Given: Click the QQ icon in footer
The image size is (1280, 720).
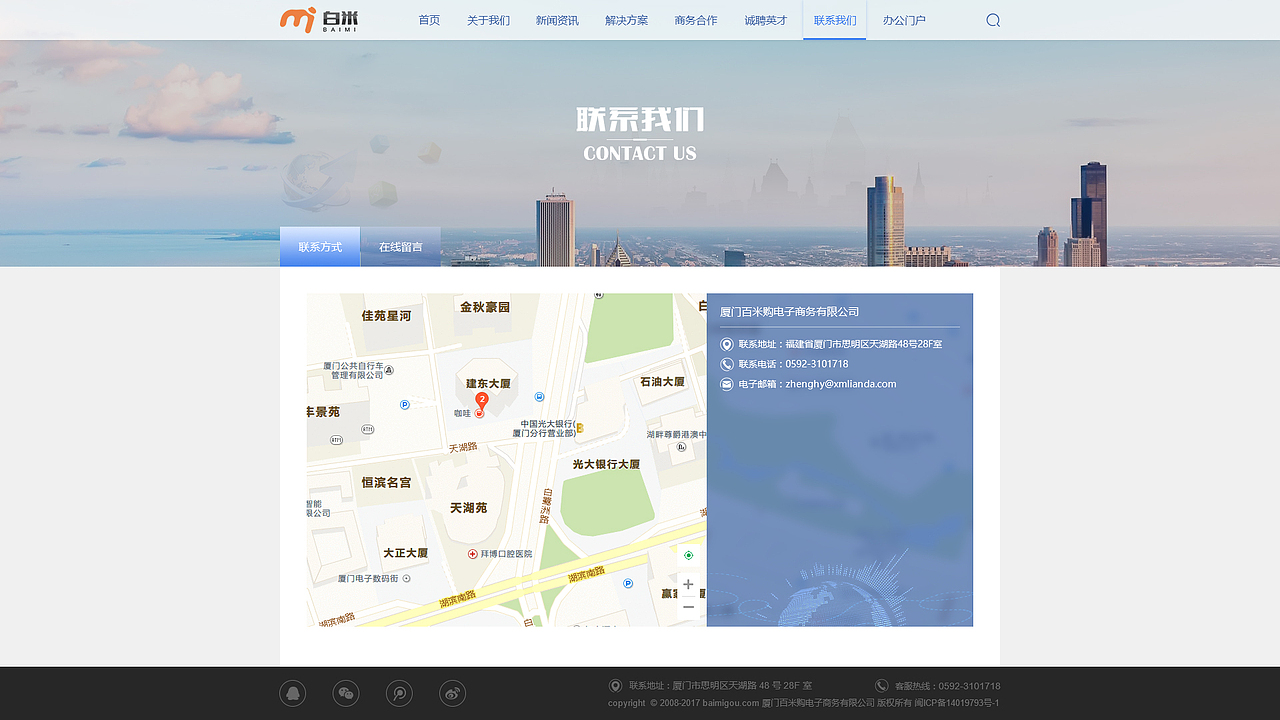Looking at the screenshot, I should (x=293, y=693).
